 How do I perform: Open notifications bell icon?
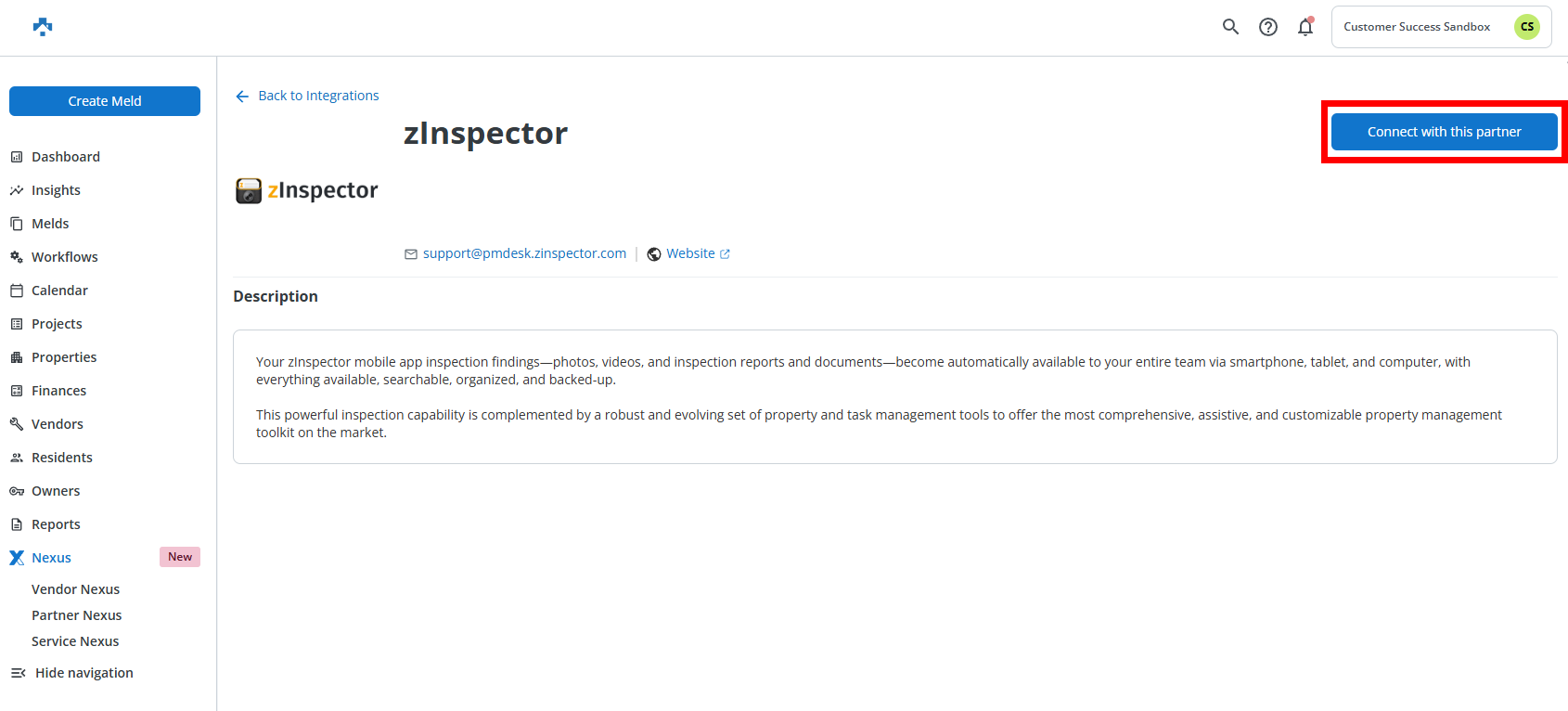click(1305, 27)
